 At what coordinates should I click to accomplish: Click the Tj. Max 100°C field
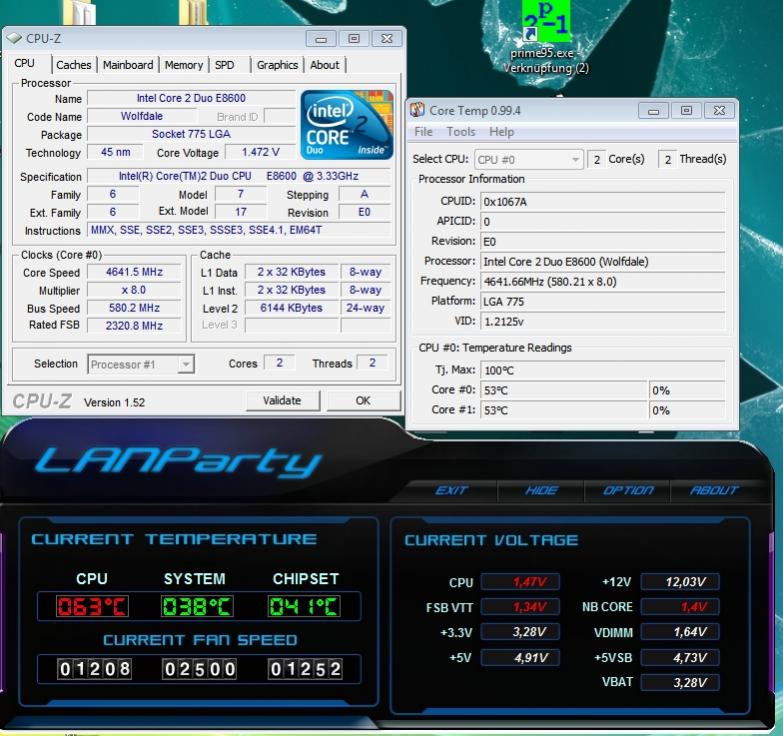click(x=603, y=370)
